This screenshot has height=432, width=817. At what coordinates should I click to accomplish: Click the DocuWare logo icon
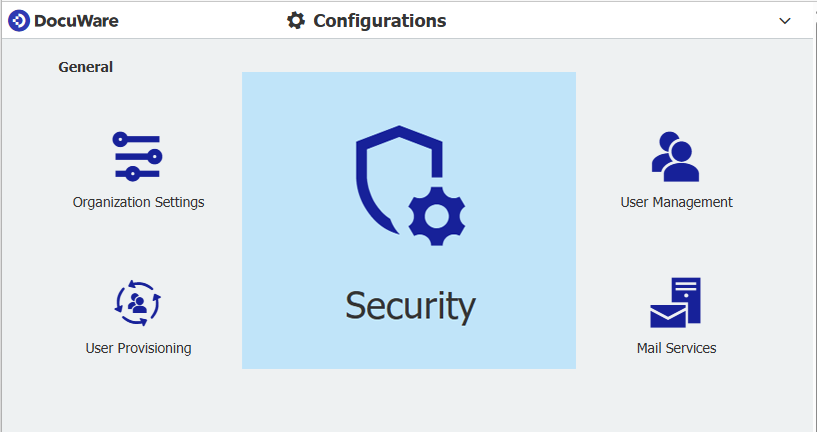tap(19, 21)
